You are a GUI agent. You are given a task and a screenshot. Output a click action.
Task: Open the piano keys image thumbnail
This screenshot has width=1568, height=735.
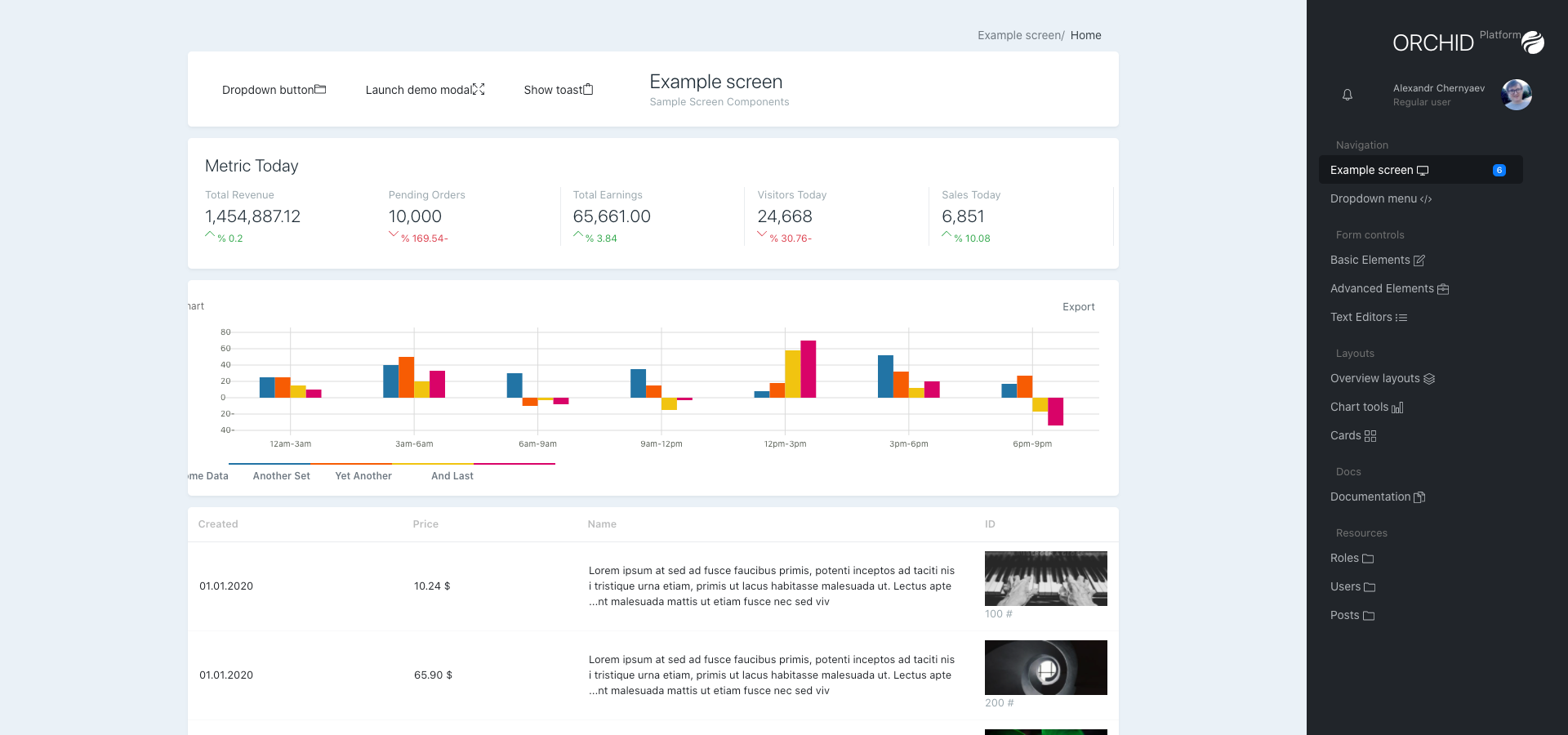pos(1045,578)
